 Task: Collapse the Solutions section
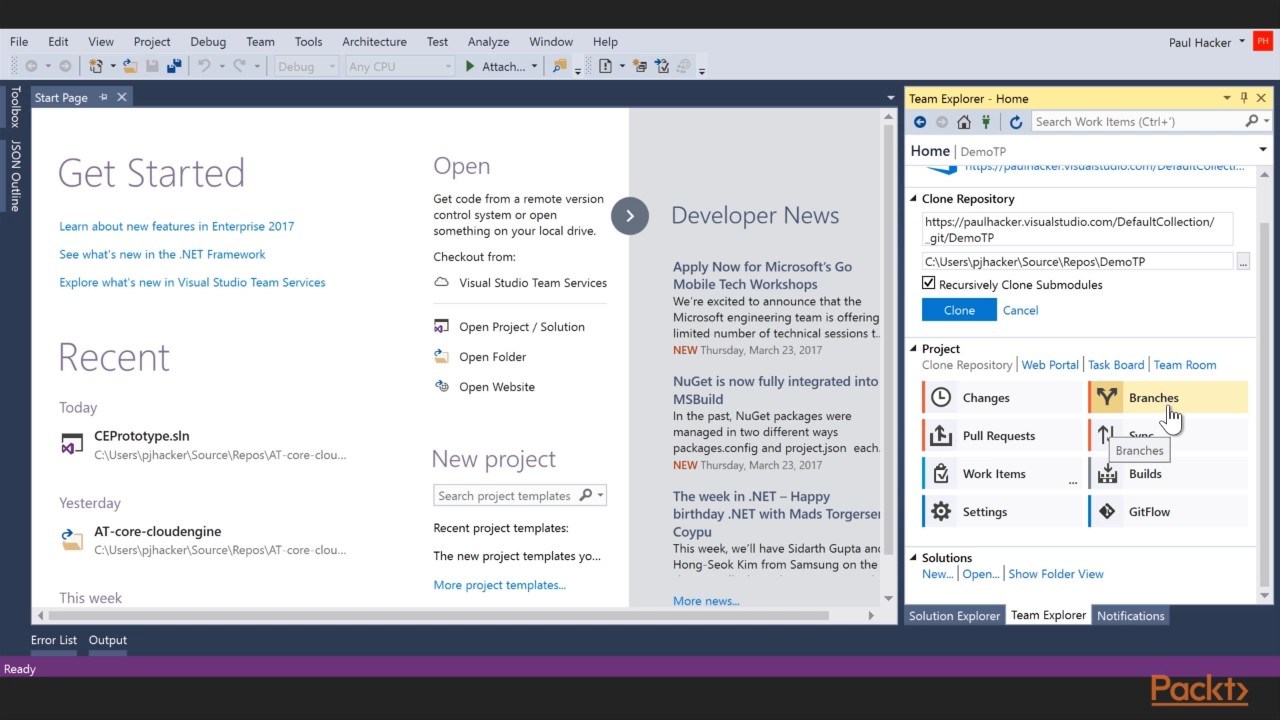click(x=913, y=558)
